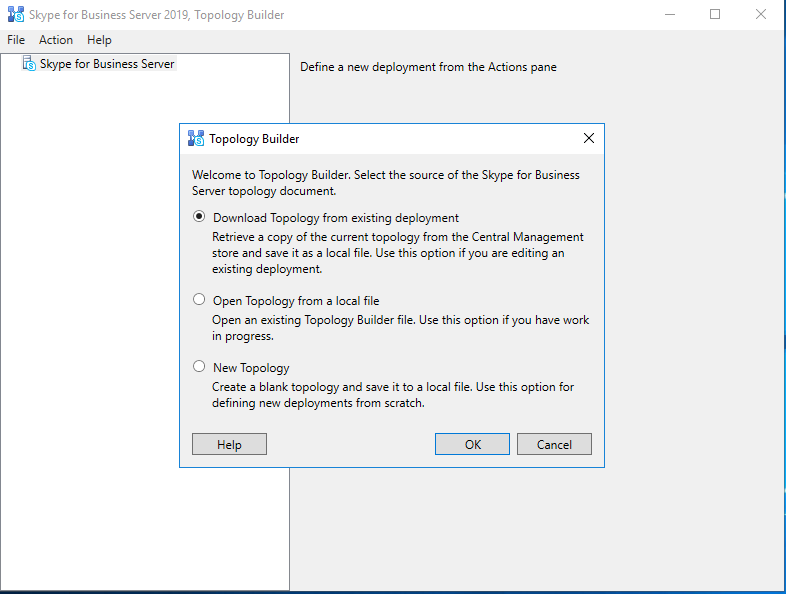Maximize the main application window
Screen dimensions: 786x594
[715, 15]
